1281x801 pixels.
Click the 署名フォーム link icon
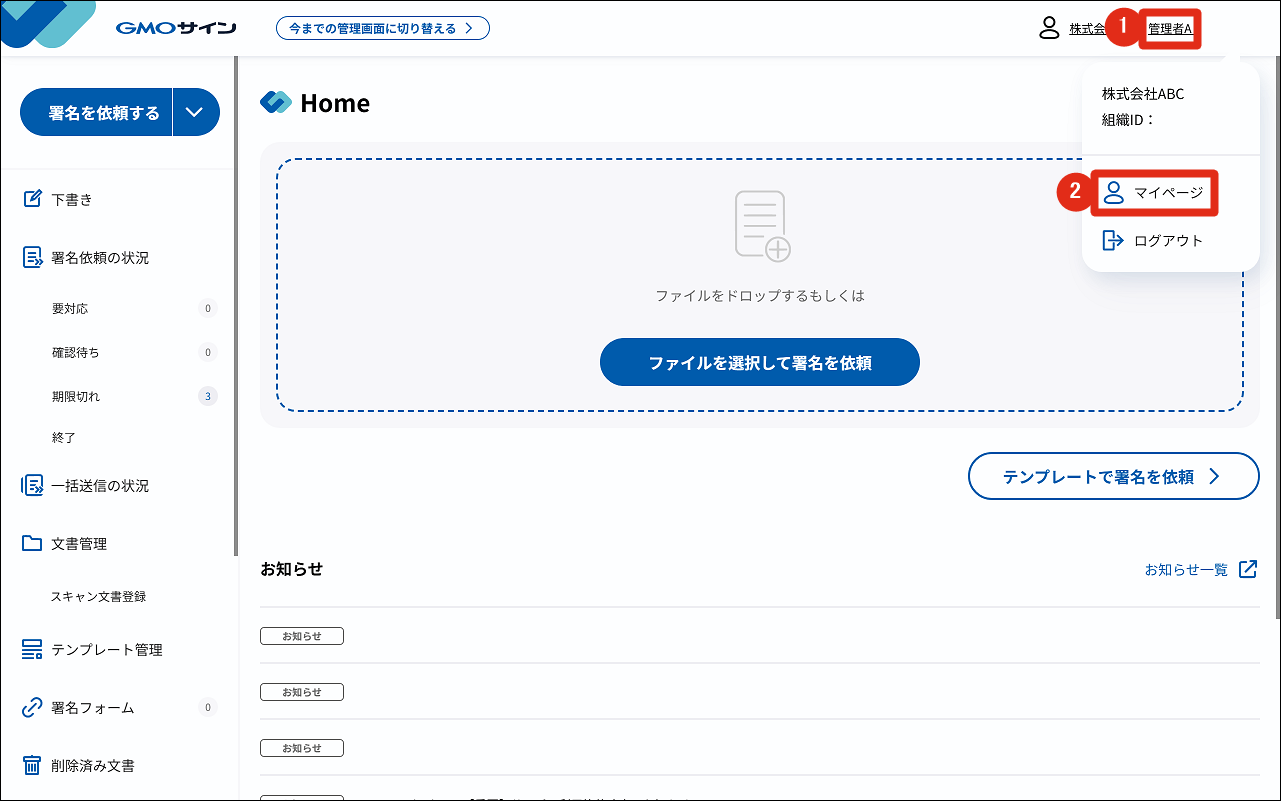[x=32, y=708]
